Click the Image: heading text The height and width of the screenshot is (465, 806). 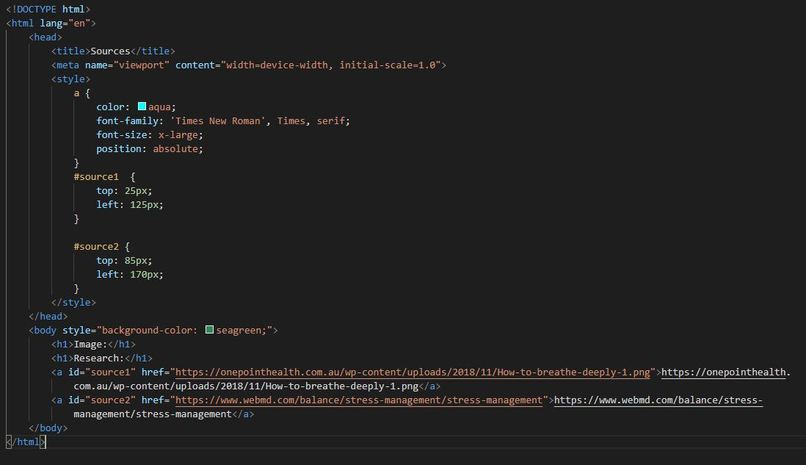pyautogui.click(x=90, y=344)
